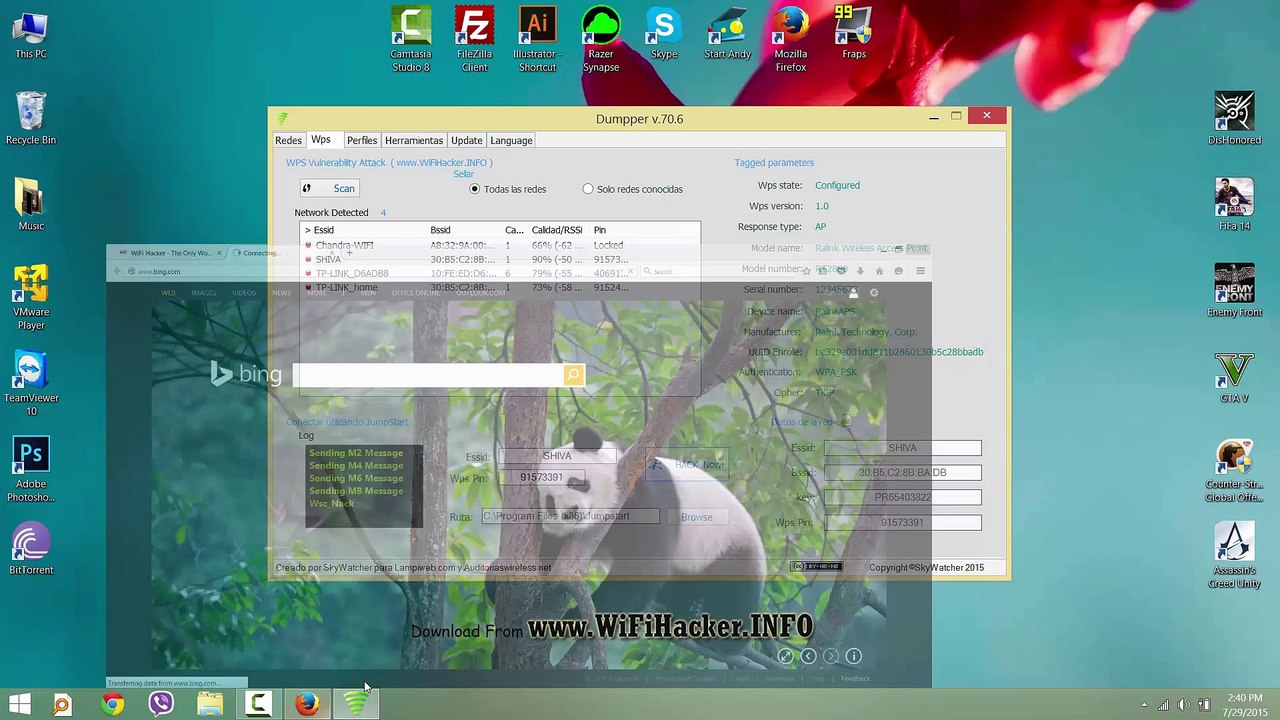Select the DisHonored game icon
The width and height of the screenshot is (1280, 720).
1234,119
